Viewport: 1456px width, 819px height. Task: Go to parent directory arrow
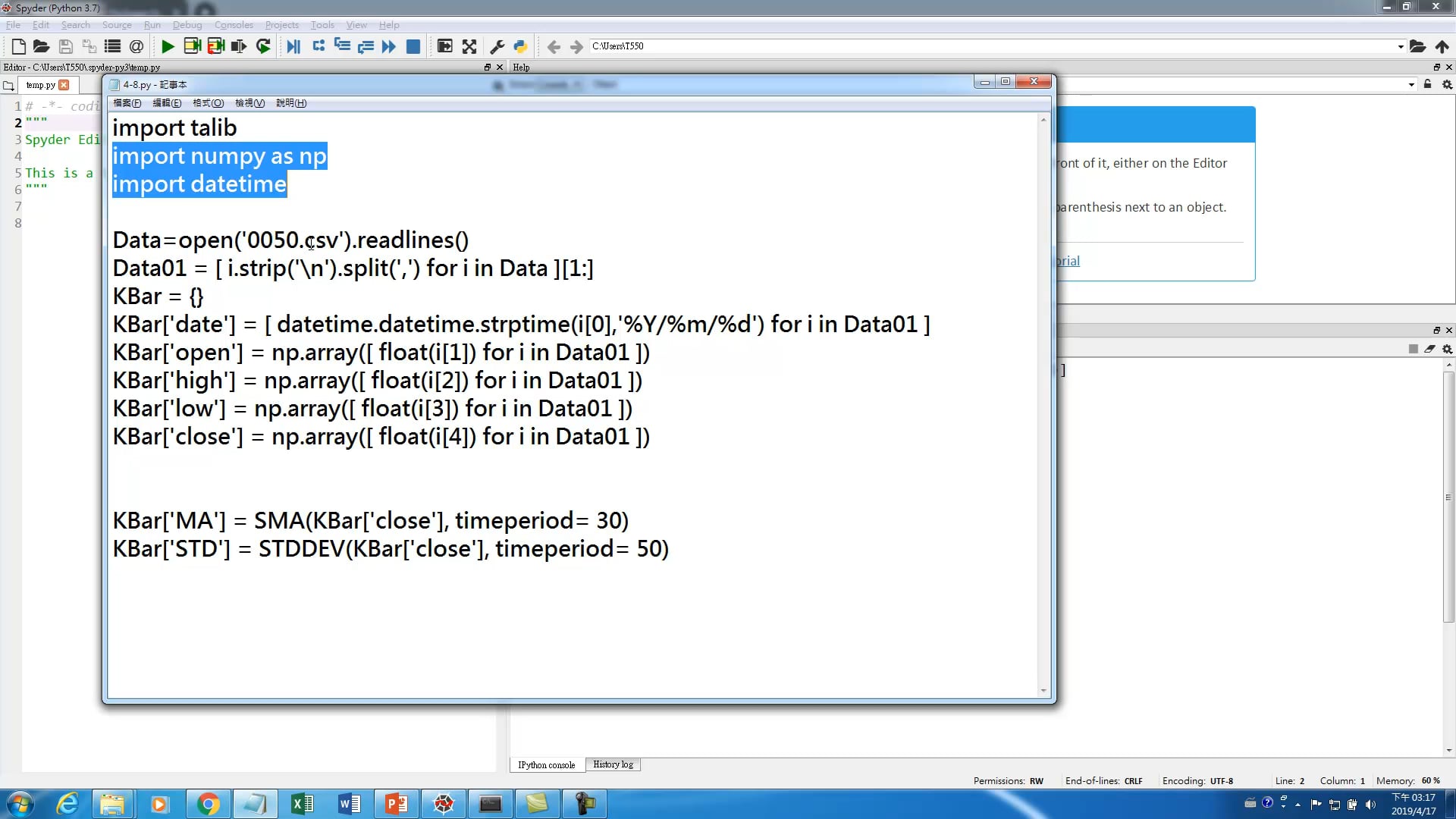1442,46
